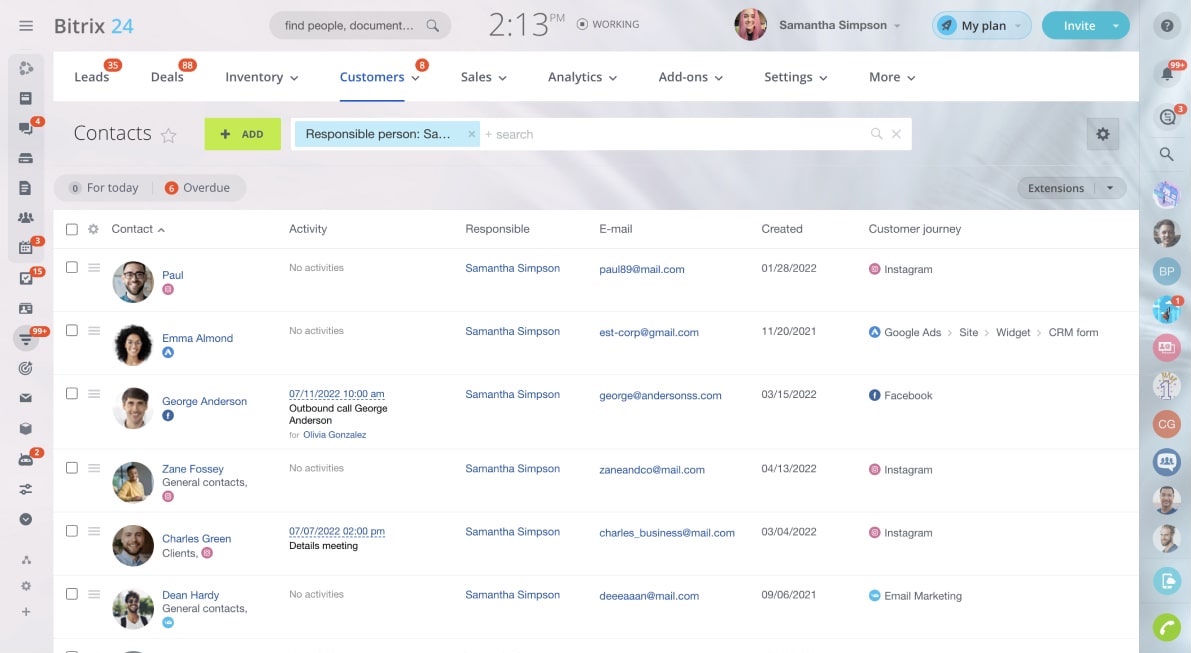The image size is (1191, 653).
Task: Click the green phone call icon
Action: point(1166,627)
